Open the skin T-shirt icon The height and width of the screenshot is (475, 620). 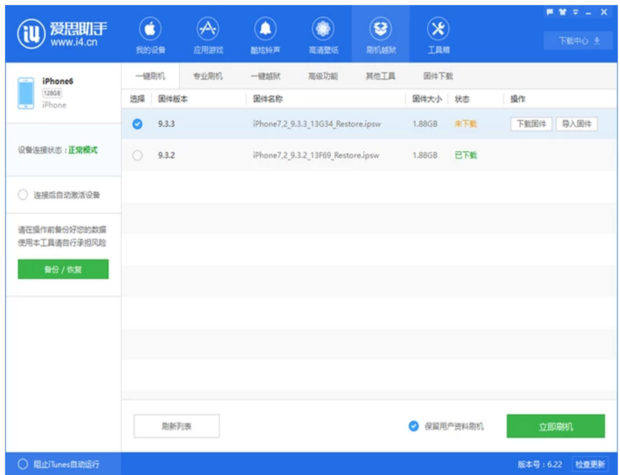tap(562, 12)
